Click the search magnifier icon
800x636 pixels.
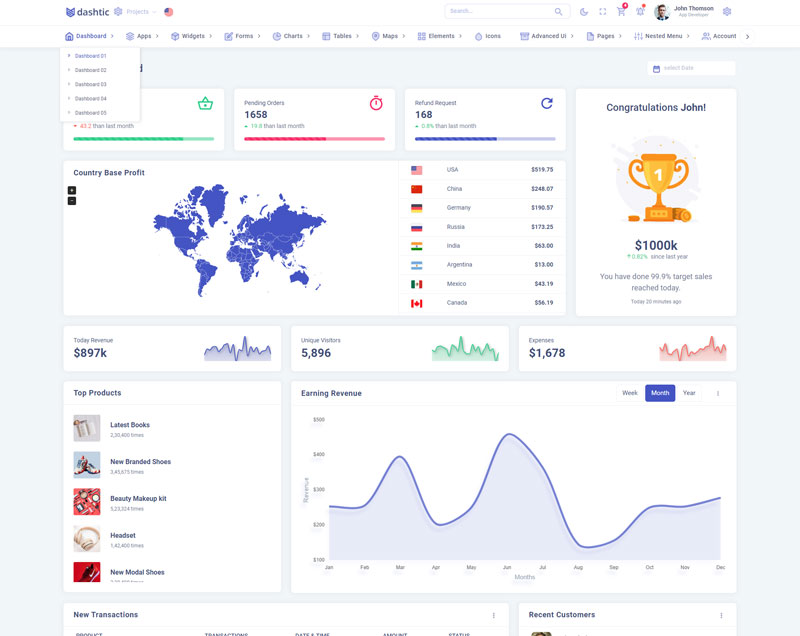(x=559, y=12)
